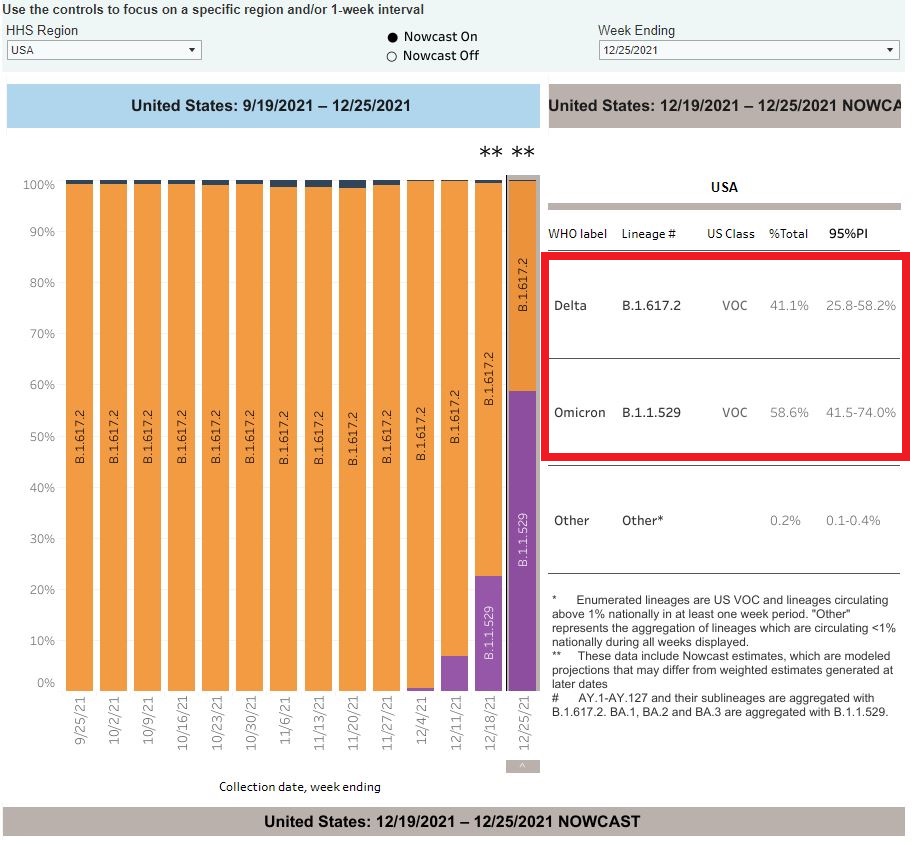Screen dimensions: 915x845
Task: Click the blue United States 9/19/2021 banner
Action: click(x=271, y=106)
